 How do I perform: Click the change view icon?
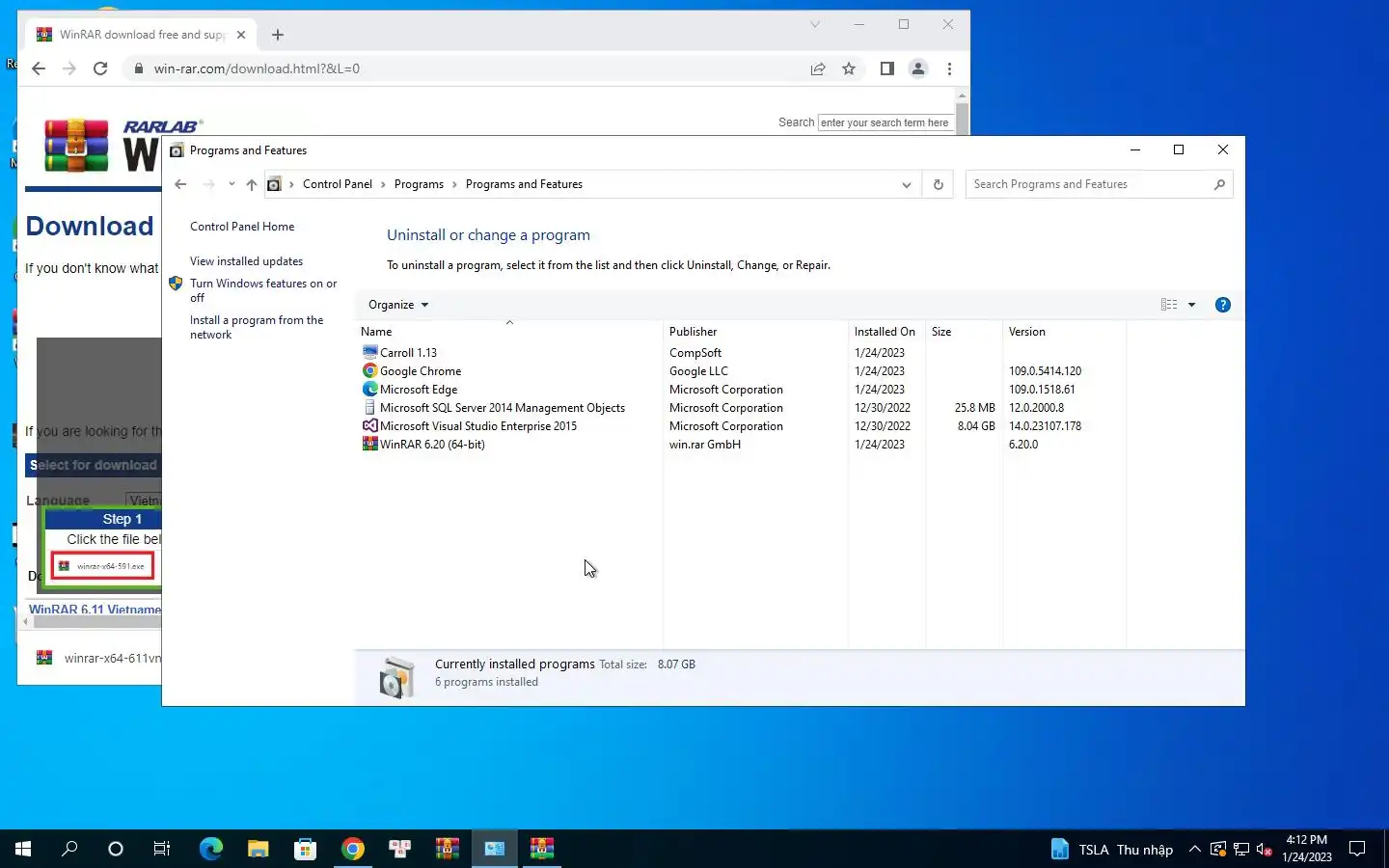pos(1169,305)
